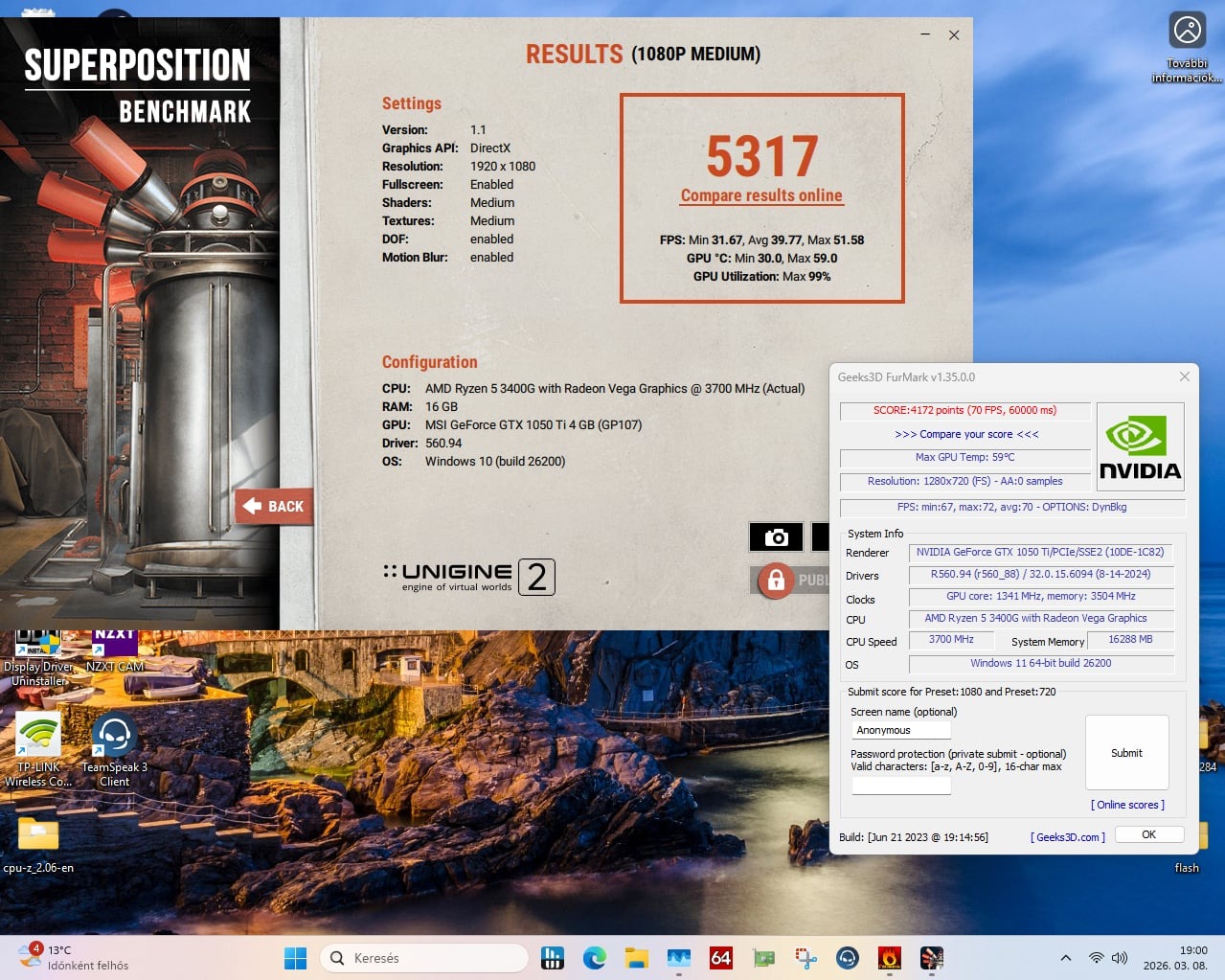Screen dimensions: 1225x980
Task: Close the Superposition results window
Action: point(954,34)
